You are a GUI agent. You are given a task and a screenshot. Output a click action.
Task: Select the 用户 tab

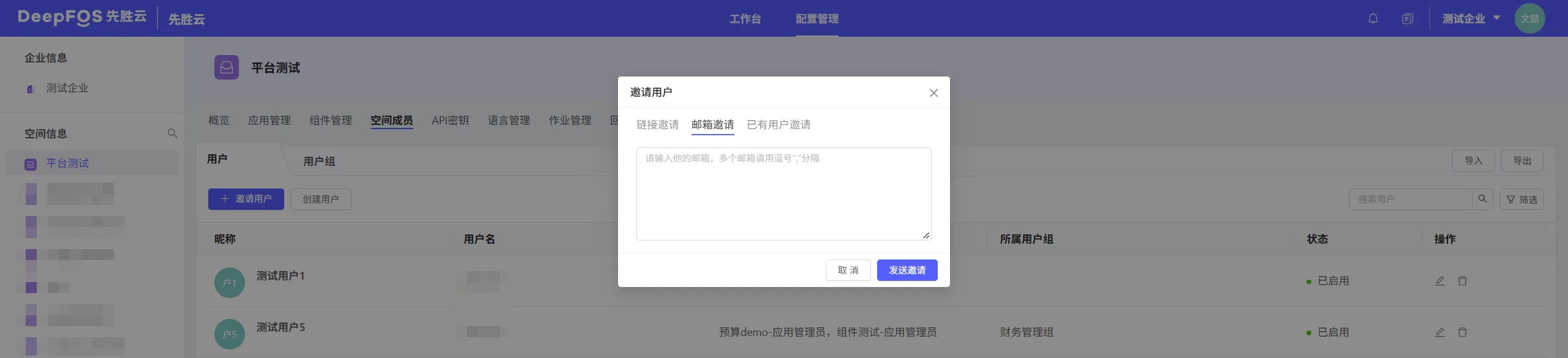point(217,159)
